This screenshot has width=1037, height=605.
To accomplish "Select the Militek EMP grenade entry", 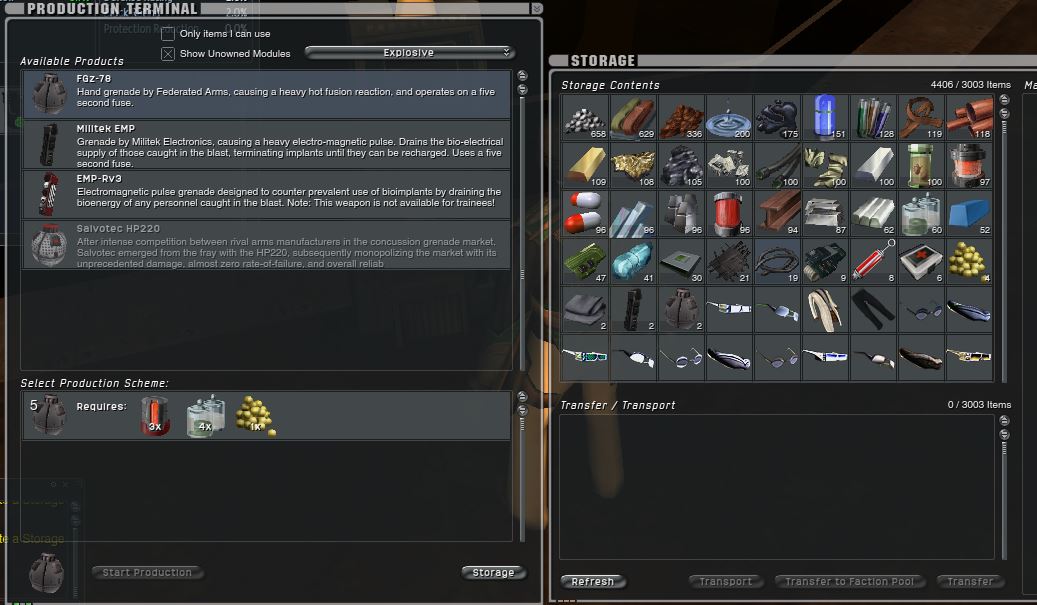I will point(267,145).
